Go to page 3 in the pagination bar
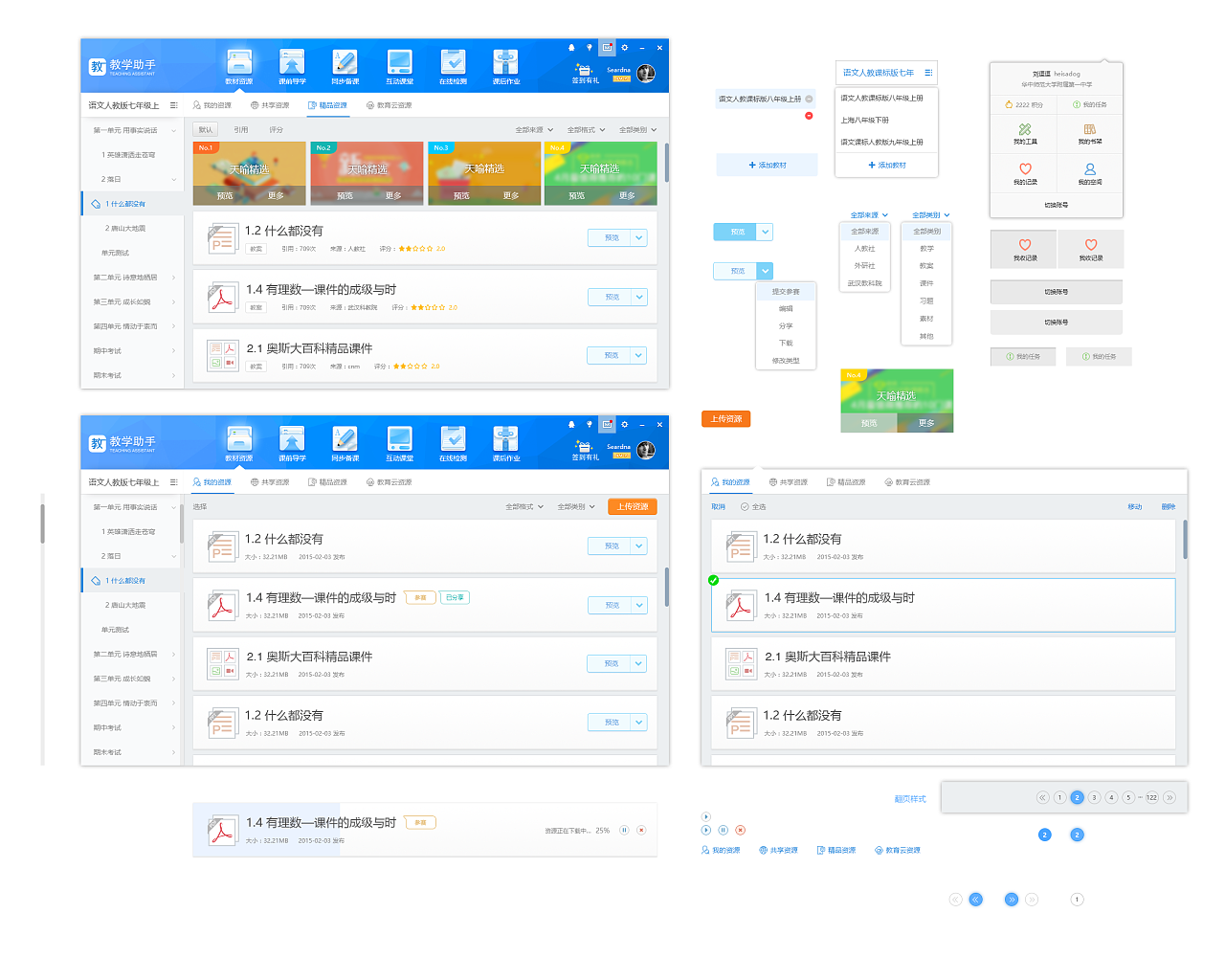Image resolution: width=1225 pixels, height=980 pixels. (x=1094, y=797)
